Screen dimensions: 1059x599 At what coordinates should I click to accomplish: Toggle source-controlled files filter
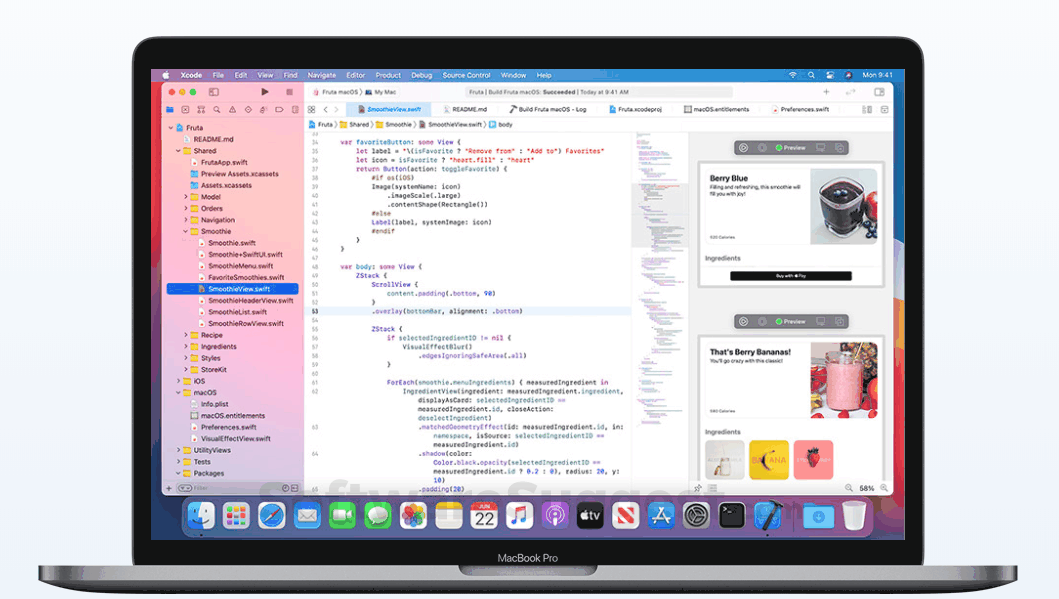pos(294,488)
